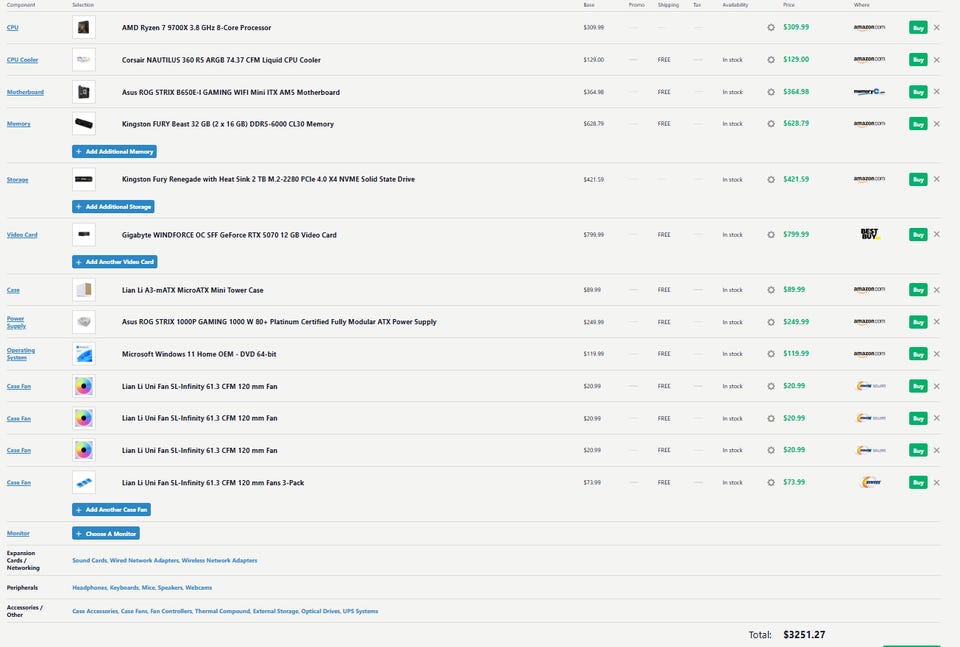Click the $799.99 green video card price
This screenshot has width=960, height=647.
(x=796, y=234)
